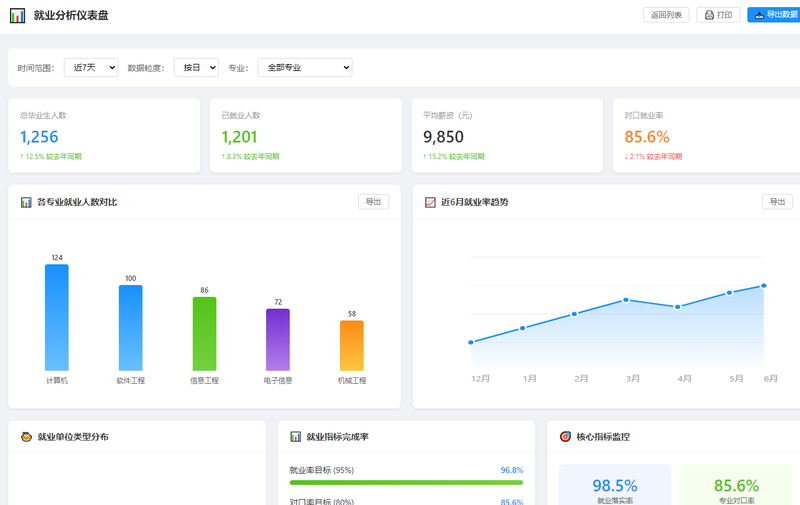
Task: Click the 1月 data point on trend line
Action: pos(522,329)
